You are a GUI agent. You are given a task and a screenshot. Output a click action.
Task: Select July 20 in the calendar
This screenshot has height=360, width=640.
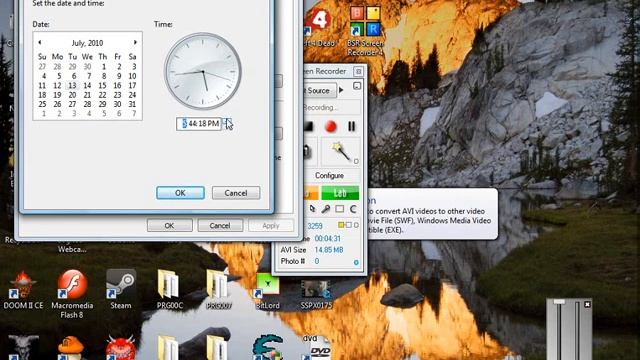[x=72, y=95]
